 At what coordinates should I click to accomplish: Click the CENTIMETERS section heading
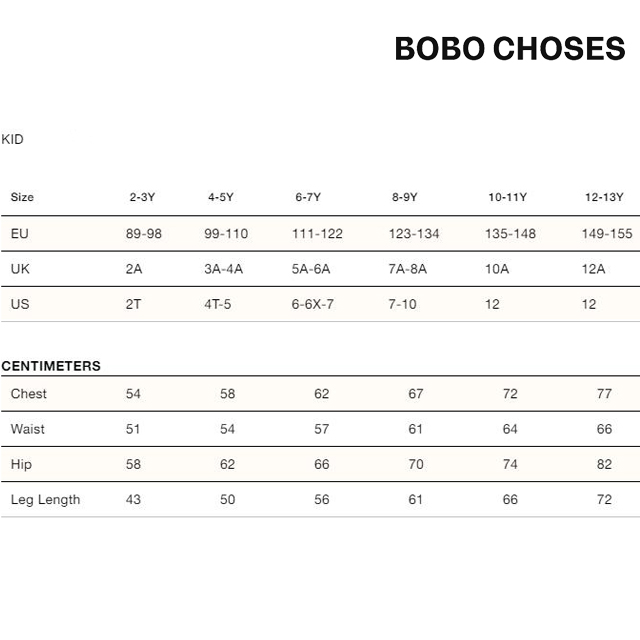coord(51,366)
